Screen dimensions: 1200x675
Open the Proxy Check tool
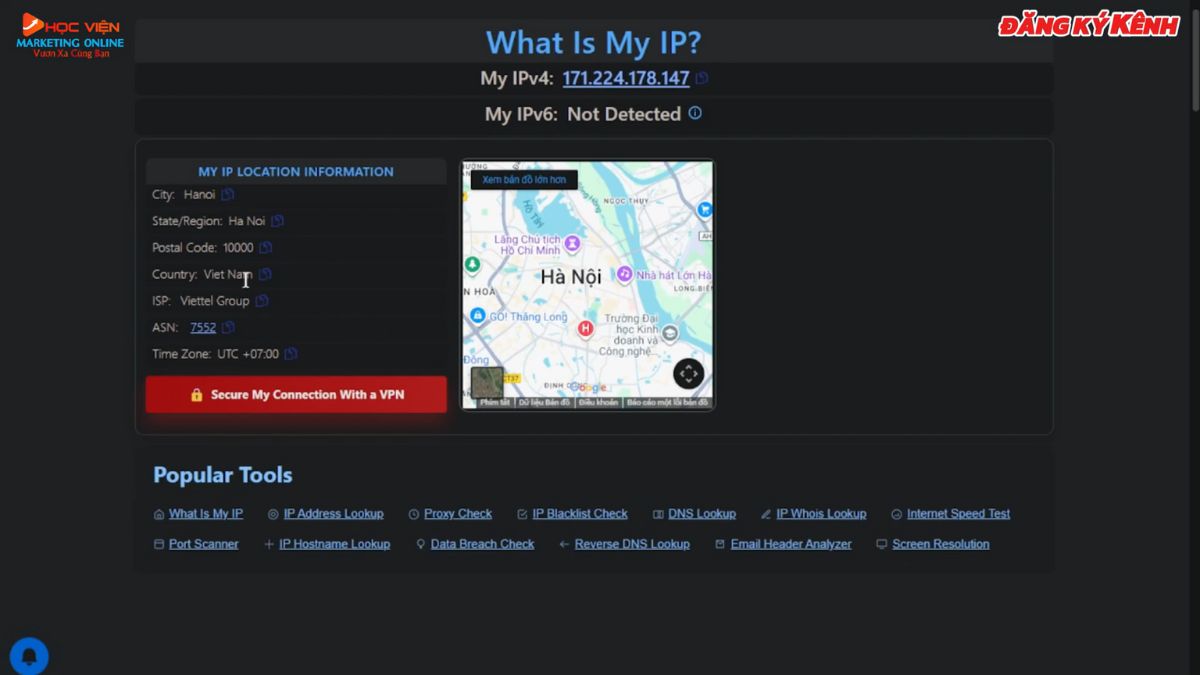459,513
